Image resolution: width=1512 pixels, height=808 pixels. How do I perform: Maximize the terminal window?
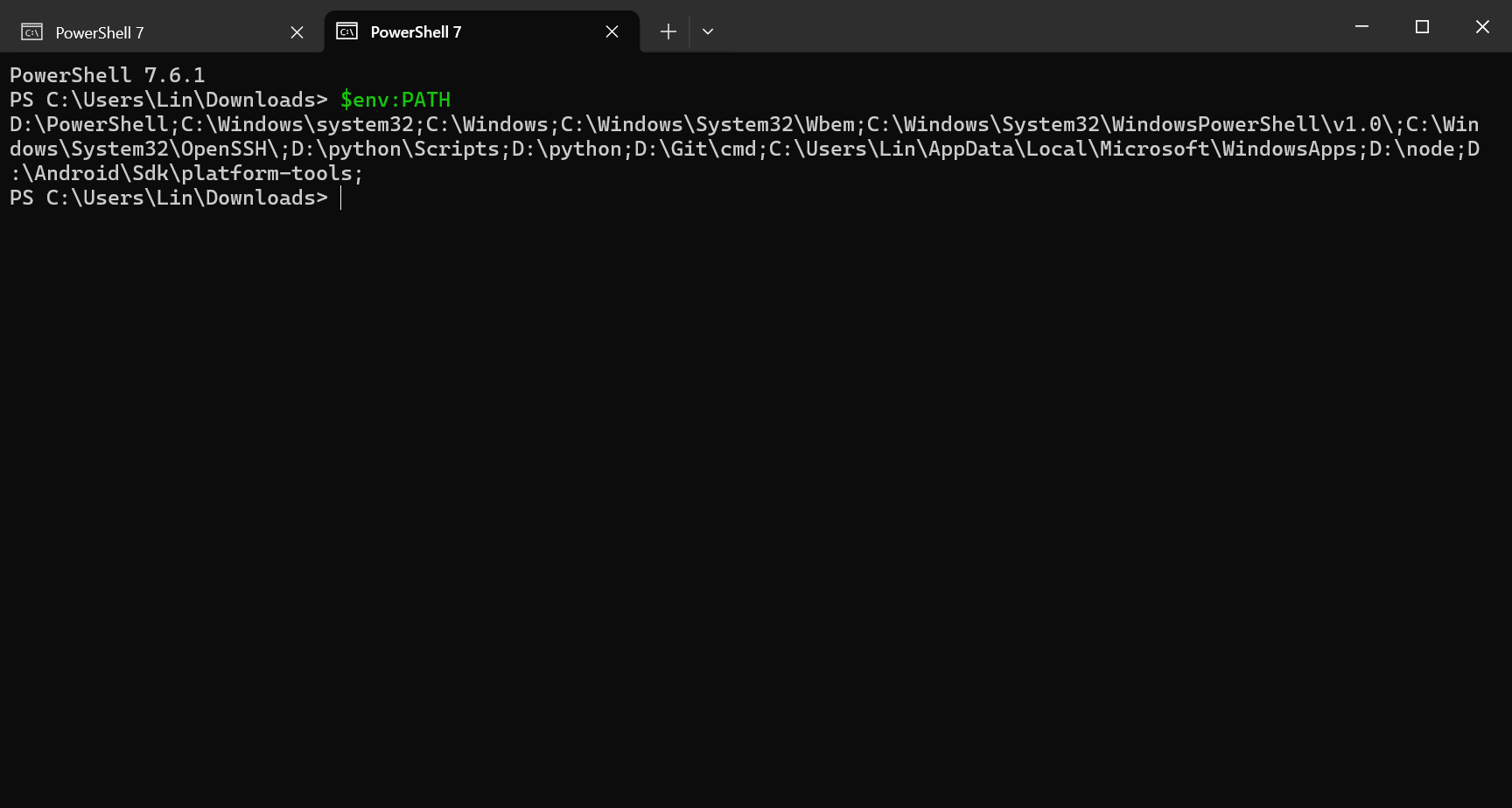(x=1422, y=27)
